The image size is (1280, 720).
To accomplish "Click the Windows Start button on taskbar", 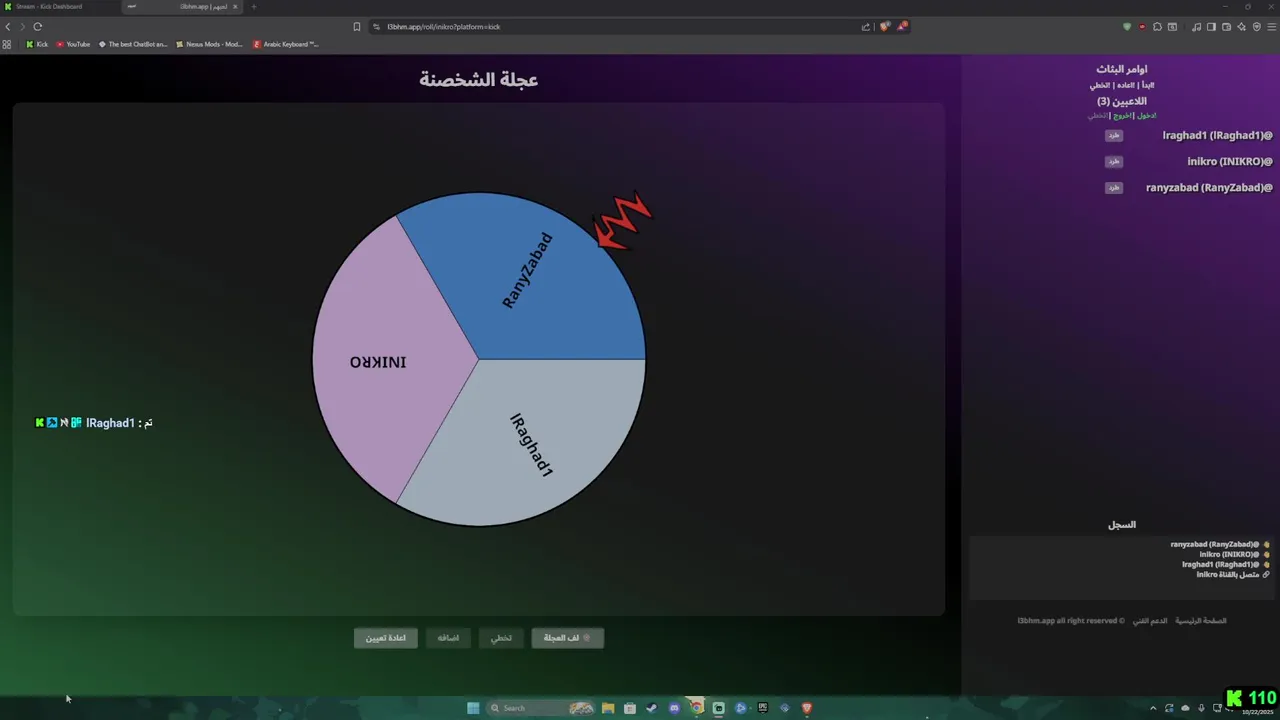I will 473,708.
